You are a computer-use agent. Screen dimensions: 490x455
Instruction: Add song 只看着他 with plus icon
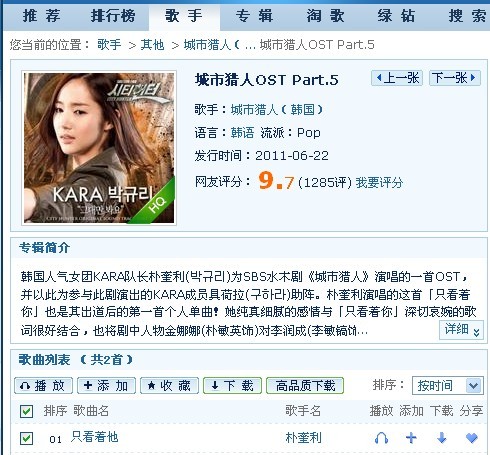[411, 438]
